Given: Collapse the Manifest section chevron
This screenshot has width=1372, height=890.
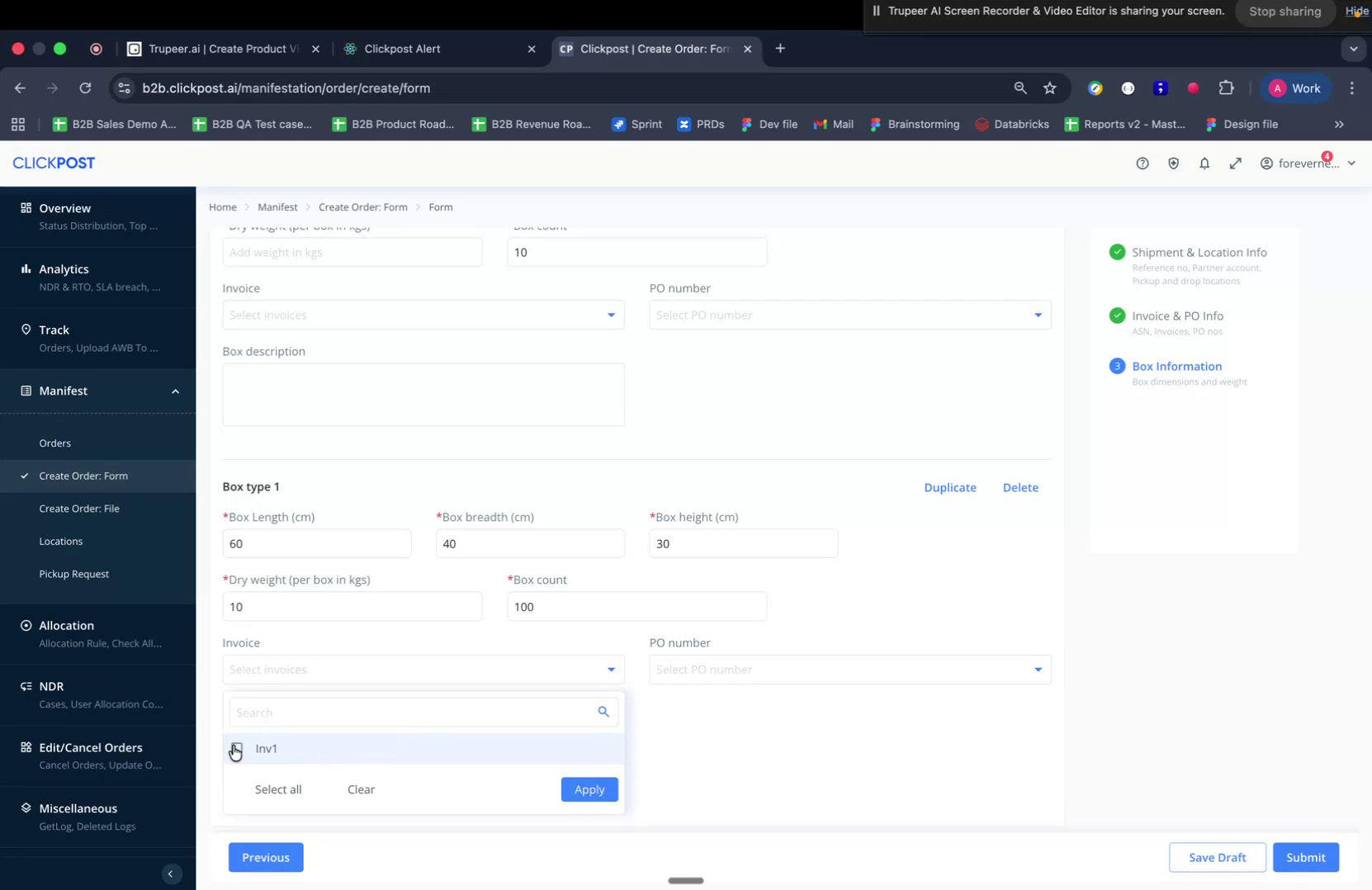Looking at the screenshot, I should point(175,391).
